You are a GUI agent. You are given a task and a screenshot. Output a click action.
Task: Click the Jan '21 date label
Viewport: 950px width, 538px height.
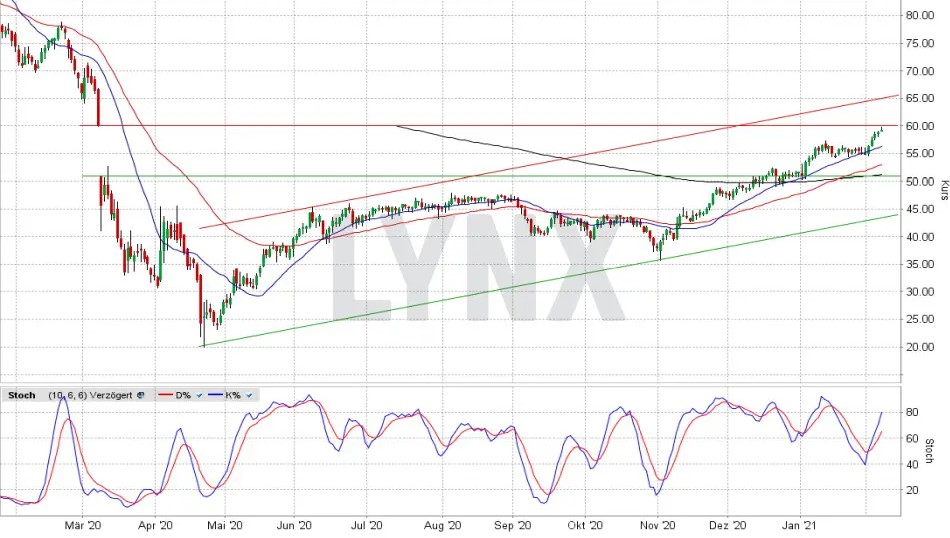[800, 525]
